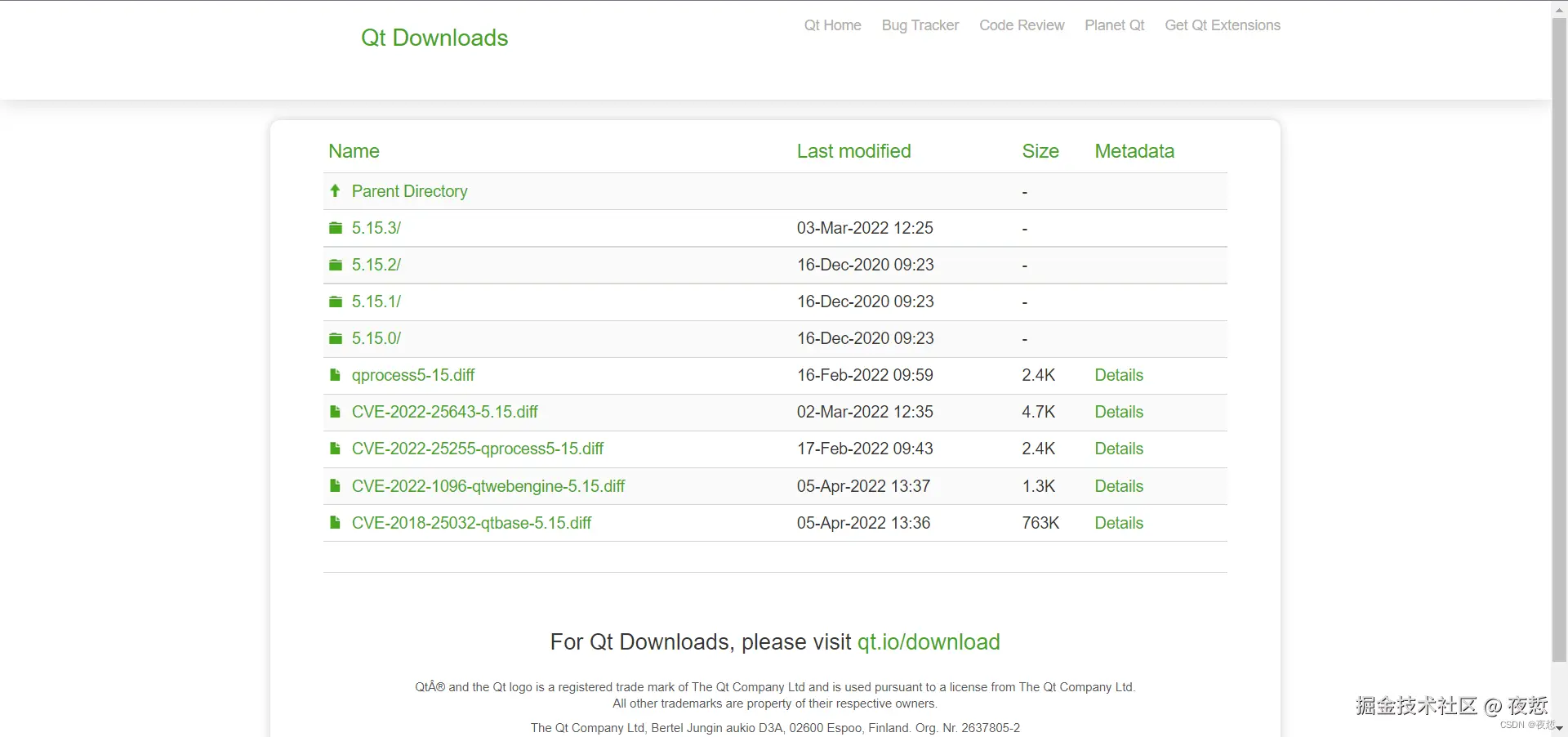Click the folder icon beside 5.15.2/
Viewport: 1568px width, 737px height.
(x=335, y=265)
